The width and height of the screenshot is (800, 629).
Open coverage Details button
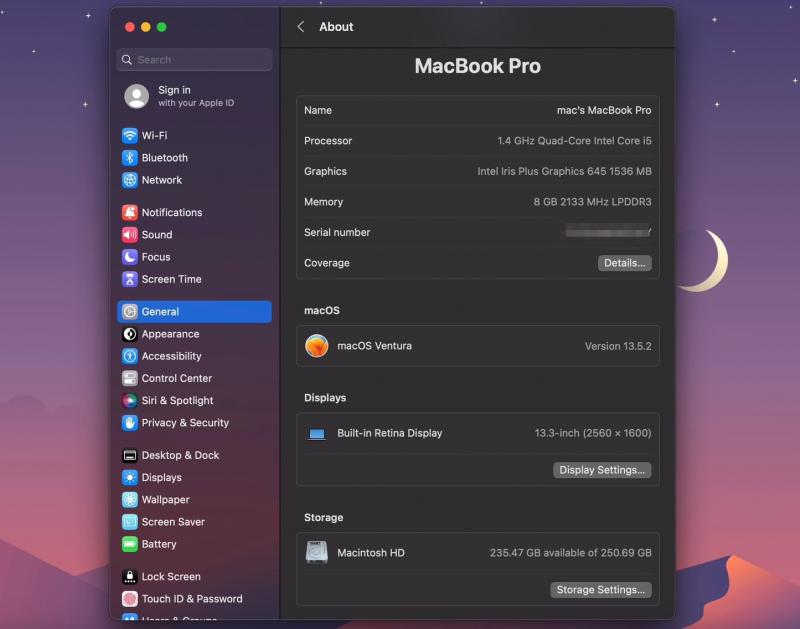pos(624,263)
